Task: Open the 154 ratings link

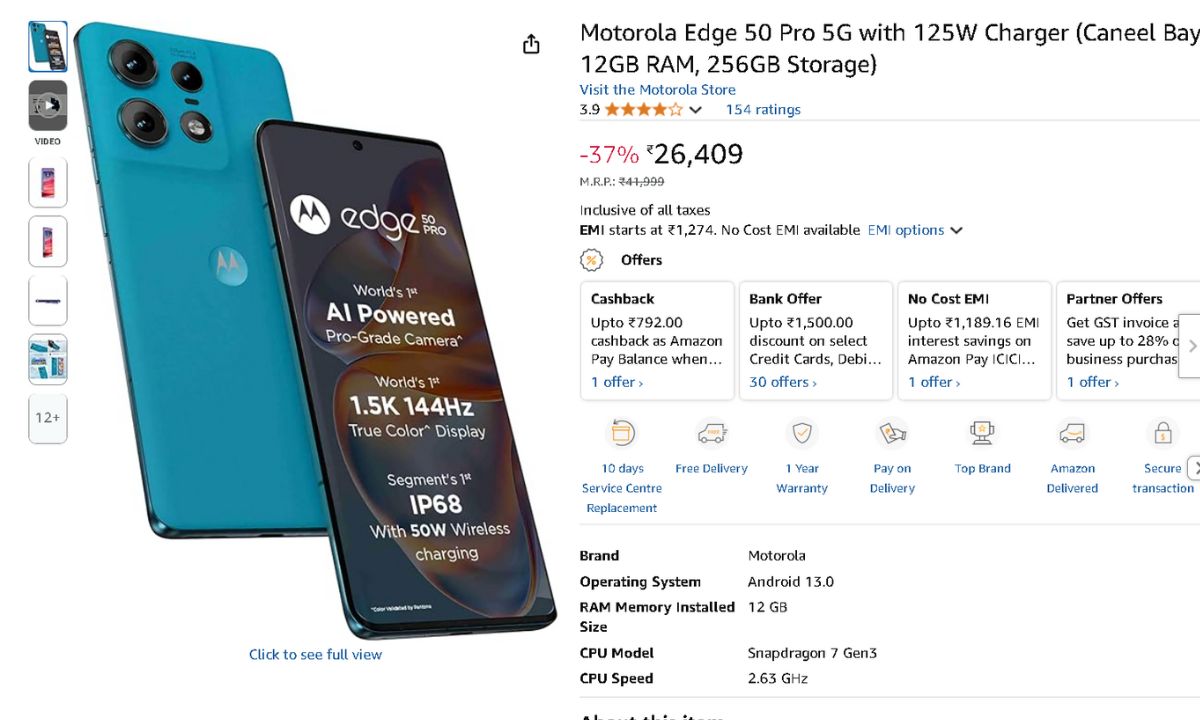Action: coord(763,110)
